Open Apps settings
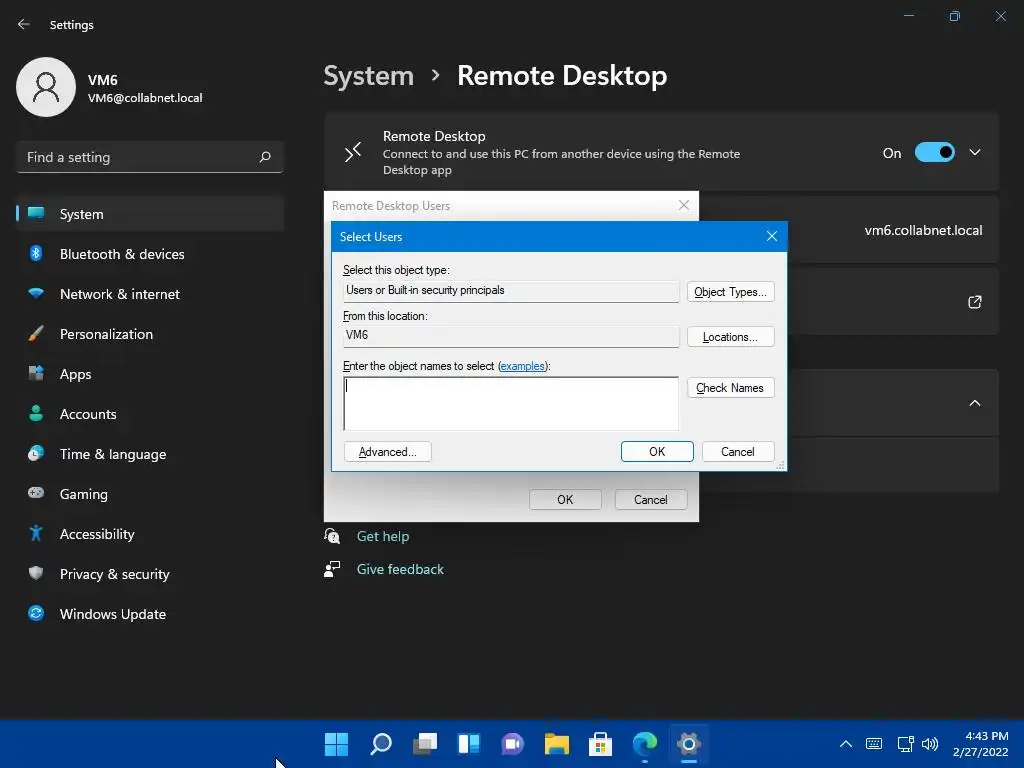 (150, 374)
